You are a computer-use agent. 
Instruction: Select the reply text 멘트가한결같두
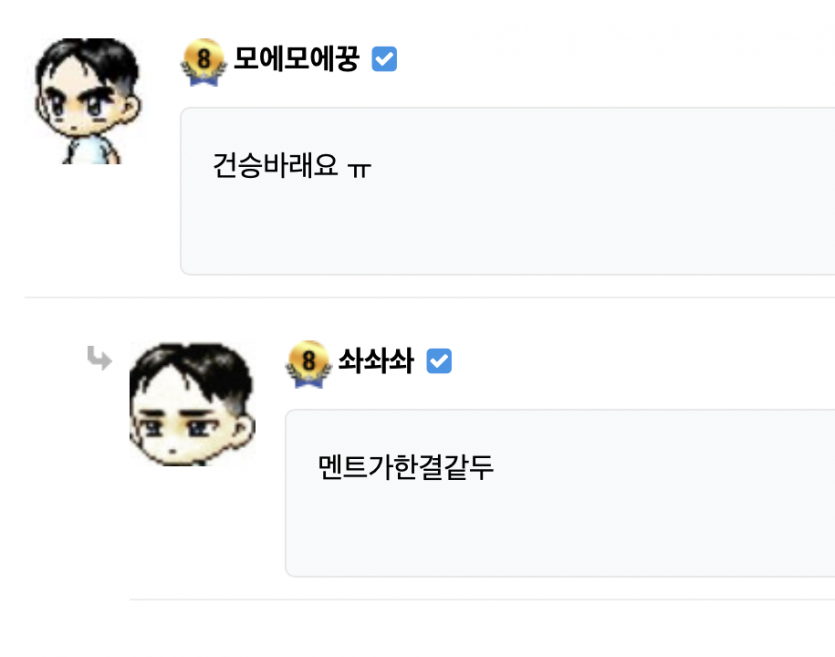pos(405,467)
